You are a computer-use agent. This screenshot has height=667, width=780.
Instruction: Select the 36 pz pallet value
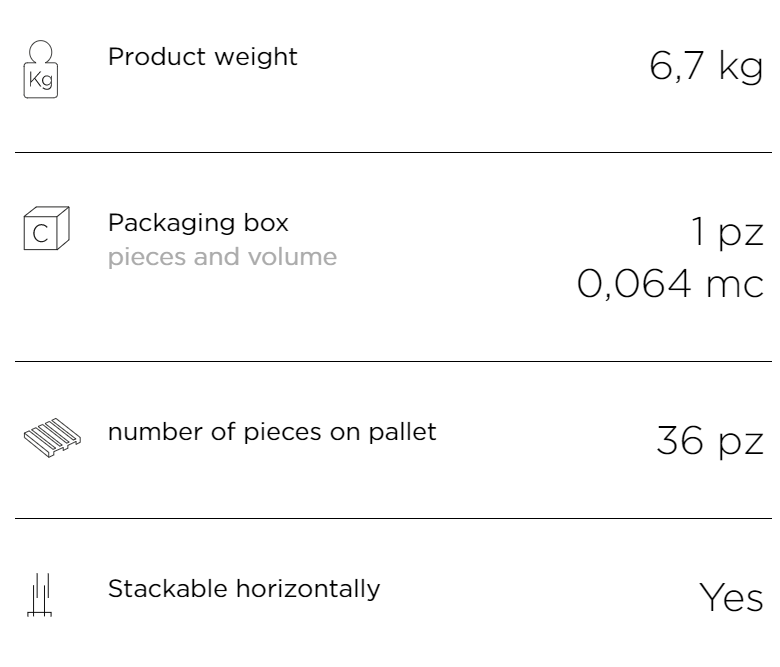click(710, 441)
